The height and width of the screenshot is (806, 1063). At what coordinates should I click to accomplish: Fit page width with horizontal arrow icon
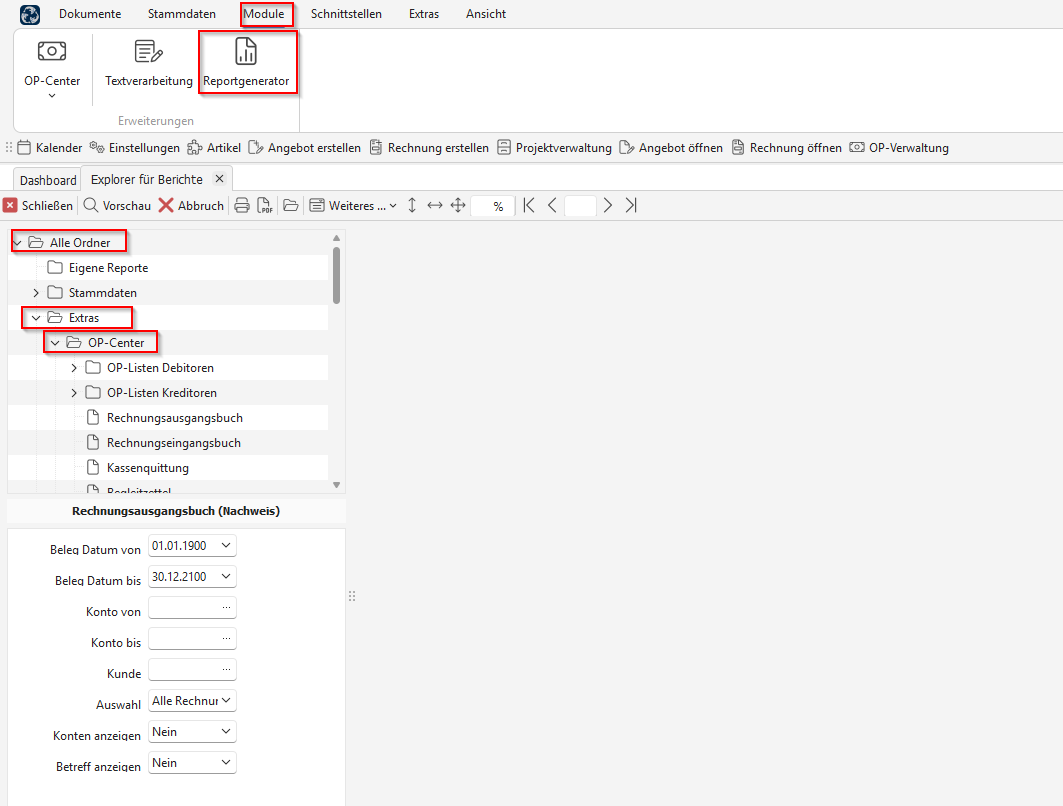[x=435, y=205]
